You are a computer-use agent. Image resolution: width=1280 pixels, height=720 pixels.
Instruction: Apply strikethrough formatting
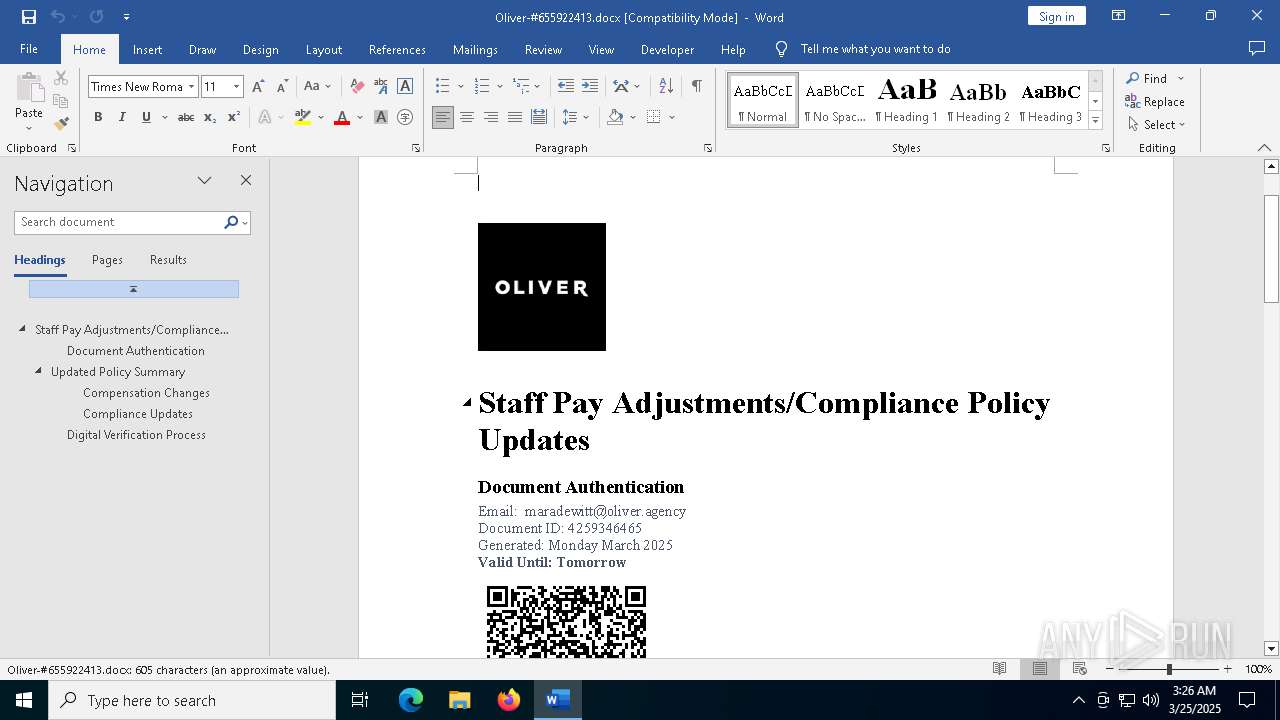(186, 117)
